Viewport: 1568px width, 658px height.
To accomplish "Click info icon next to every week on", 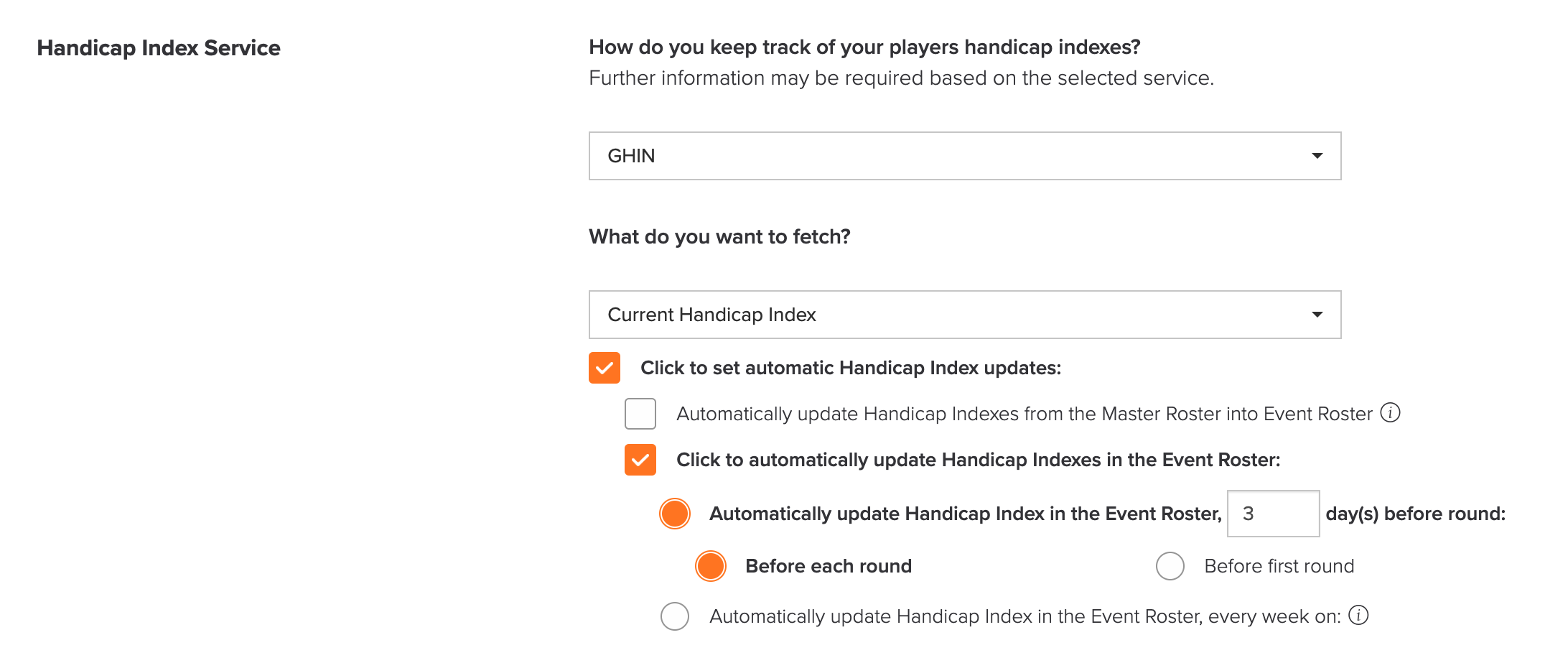I will coord(1358,616).
